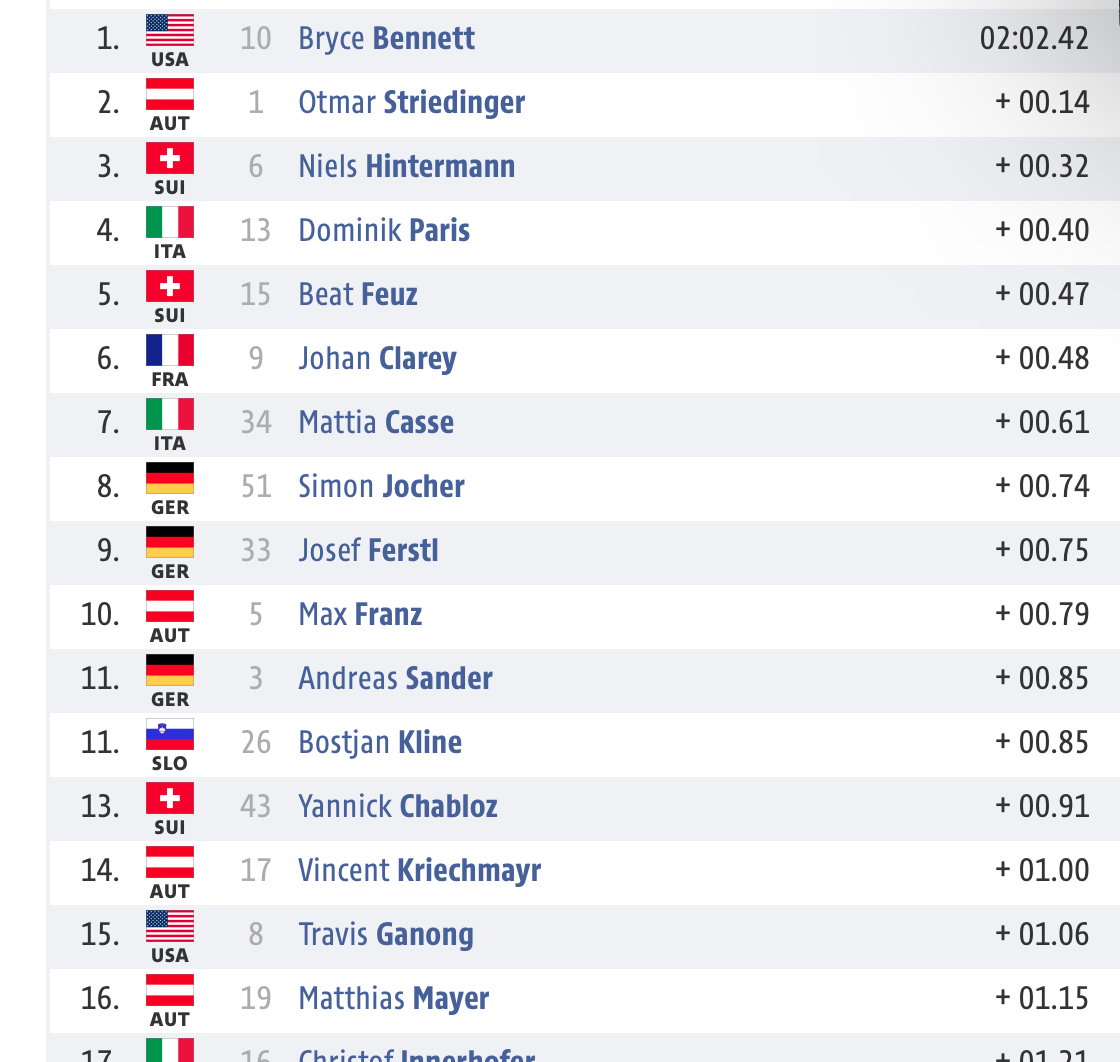Click Vincent Kriechmayr name link
1120x1062 pixels.
pos(419,871)
